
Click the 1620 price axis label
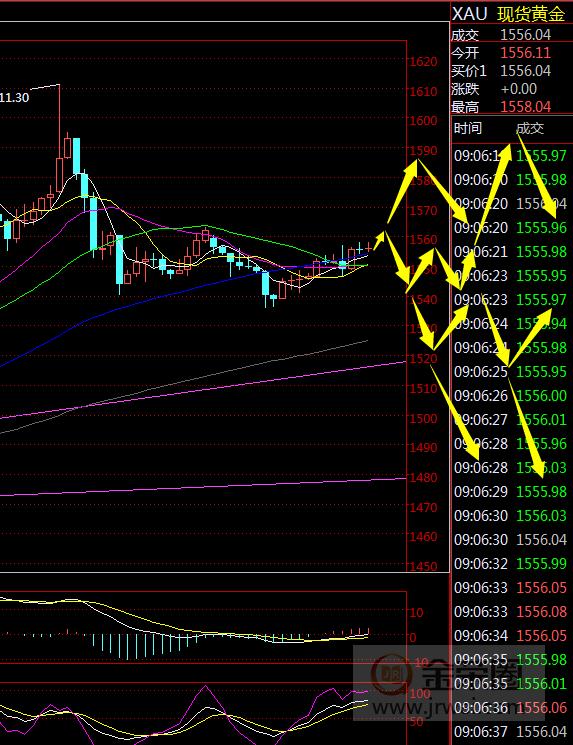click(x=423, y=62)
